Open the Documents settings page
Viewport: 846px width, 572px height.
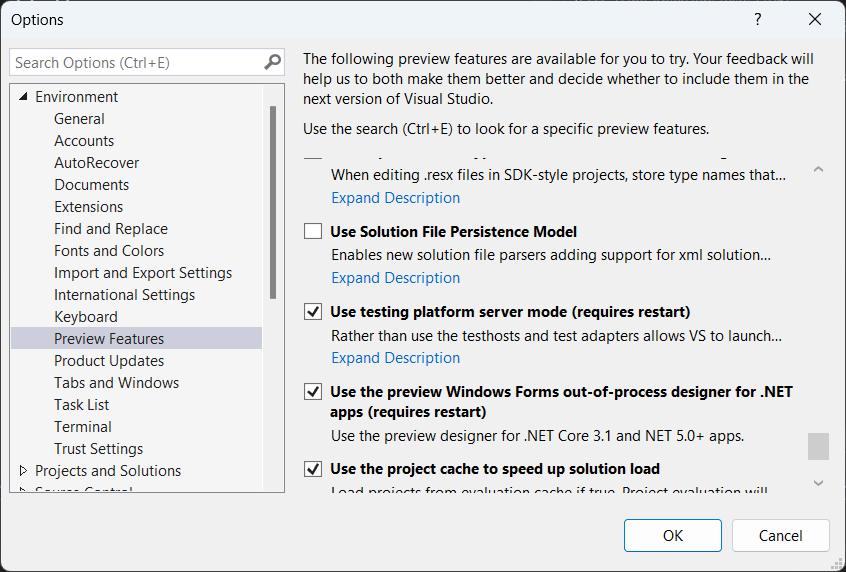tap(92, 185)
